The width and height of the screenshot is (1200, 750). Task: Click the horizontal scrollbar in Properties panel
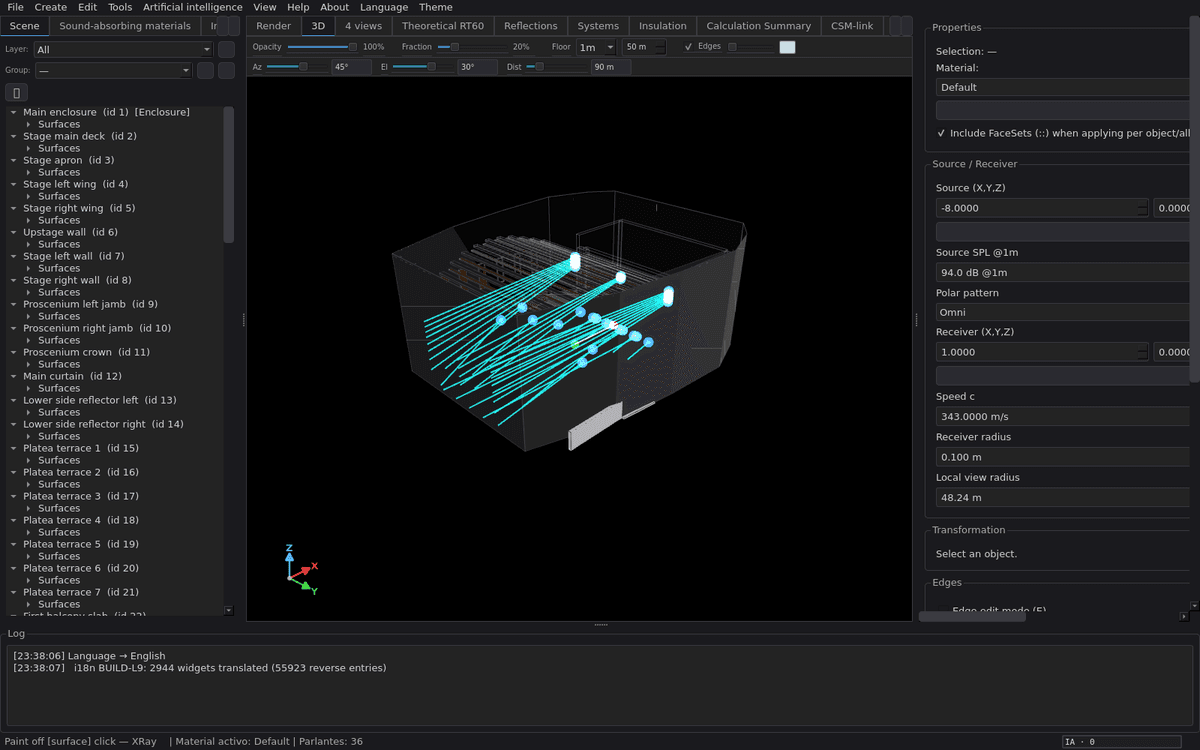click(972, 616)
